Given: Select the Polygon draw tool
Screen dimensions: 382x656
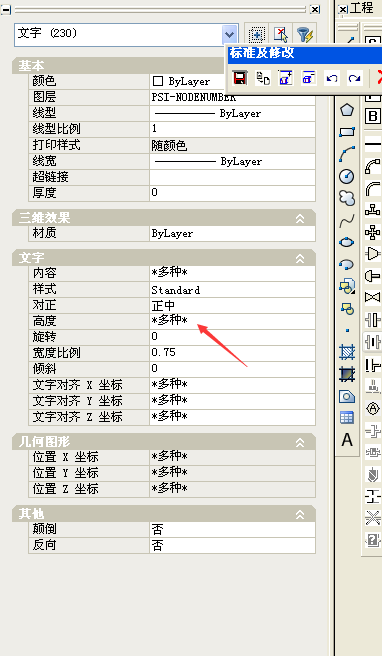Looking at the screenshot, I should [x=347, y=110].
